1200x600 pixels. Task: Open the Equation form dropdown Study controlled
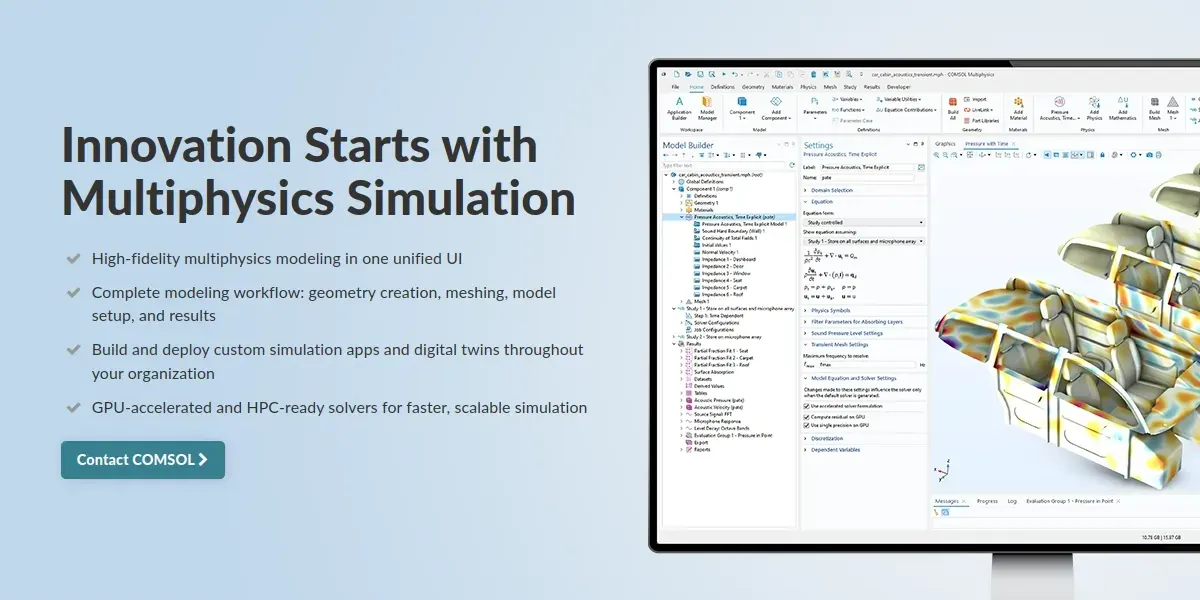point(864,222)
